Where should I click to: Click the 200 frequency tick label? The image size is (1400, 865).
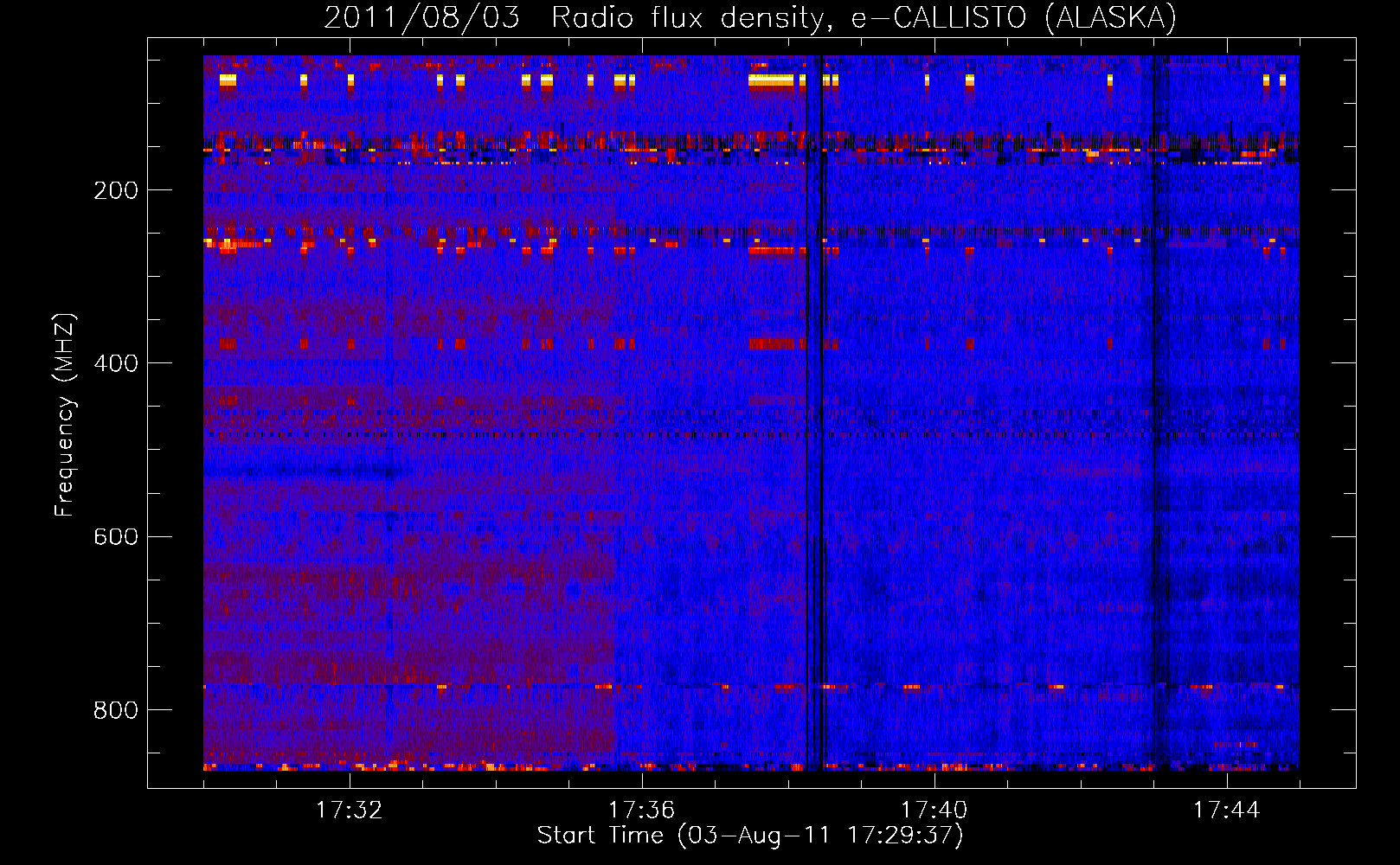116,190
